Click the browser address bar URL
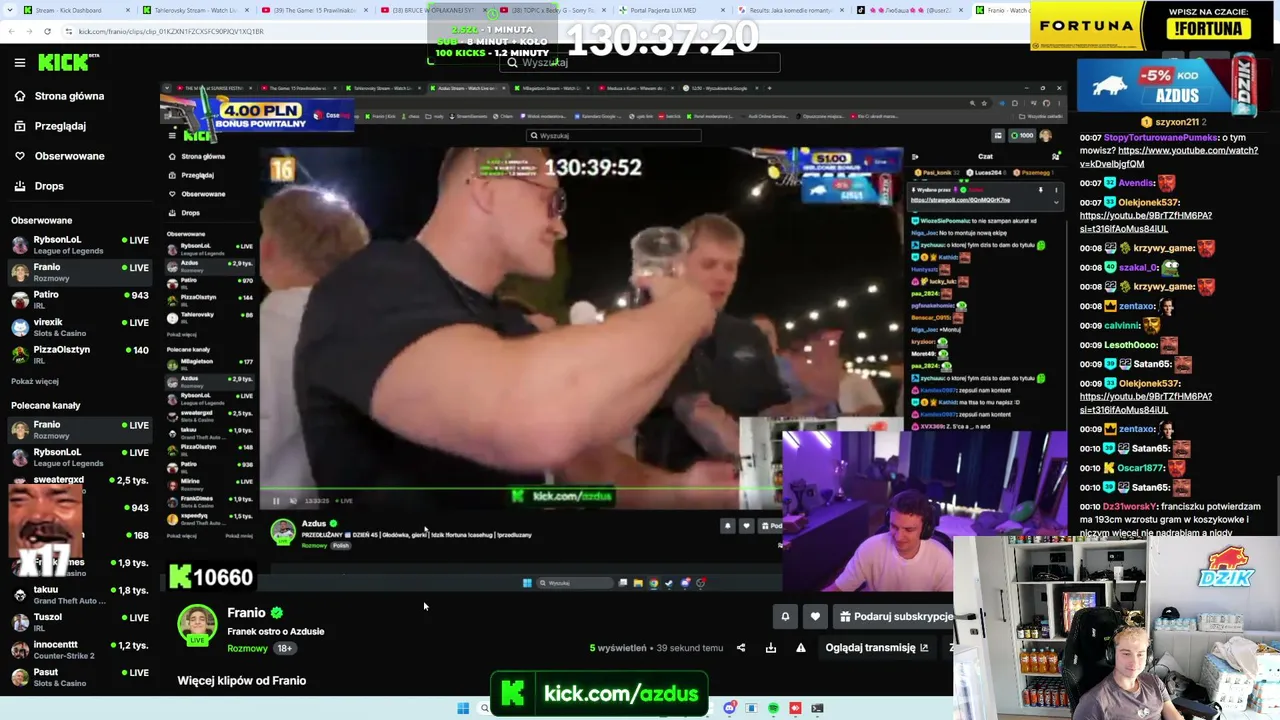The width and height of the screenshot is (1280, 720). [x=171, y=31]
